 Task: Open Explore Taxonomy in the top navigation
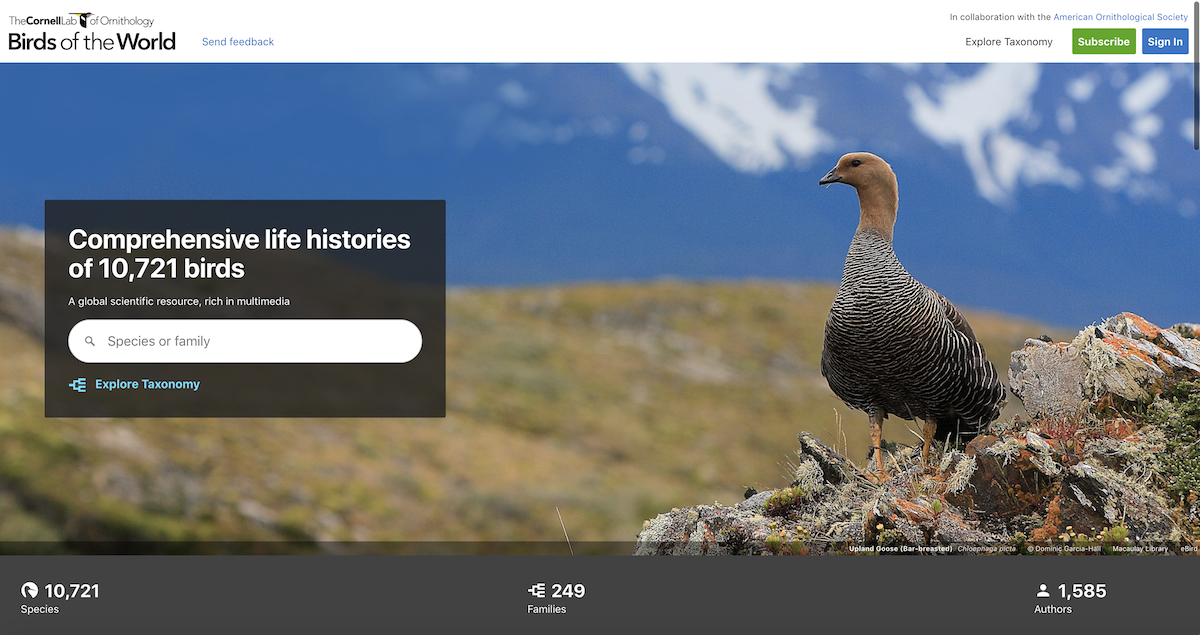(1009, 42)
